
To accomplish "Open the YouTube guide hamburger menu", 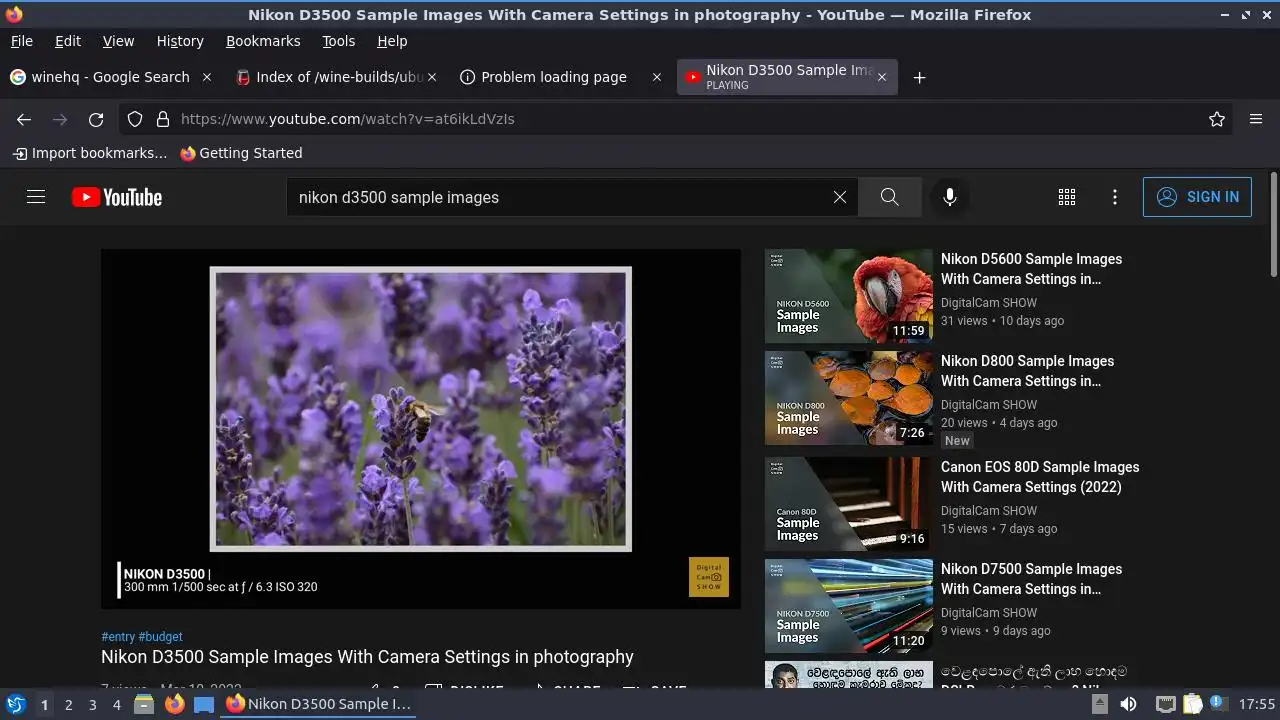I will click(x=36, y=197).
